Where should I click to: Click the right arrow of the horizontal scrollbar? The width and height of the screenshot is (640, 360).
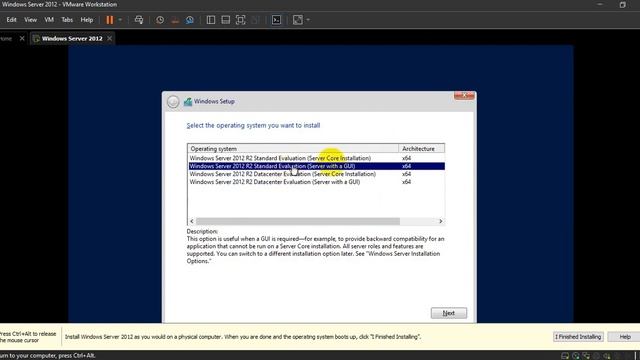point(440,221)
